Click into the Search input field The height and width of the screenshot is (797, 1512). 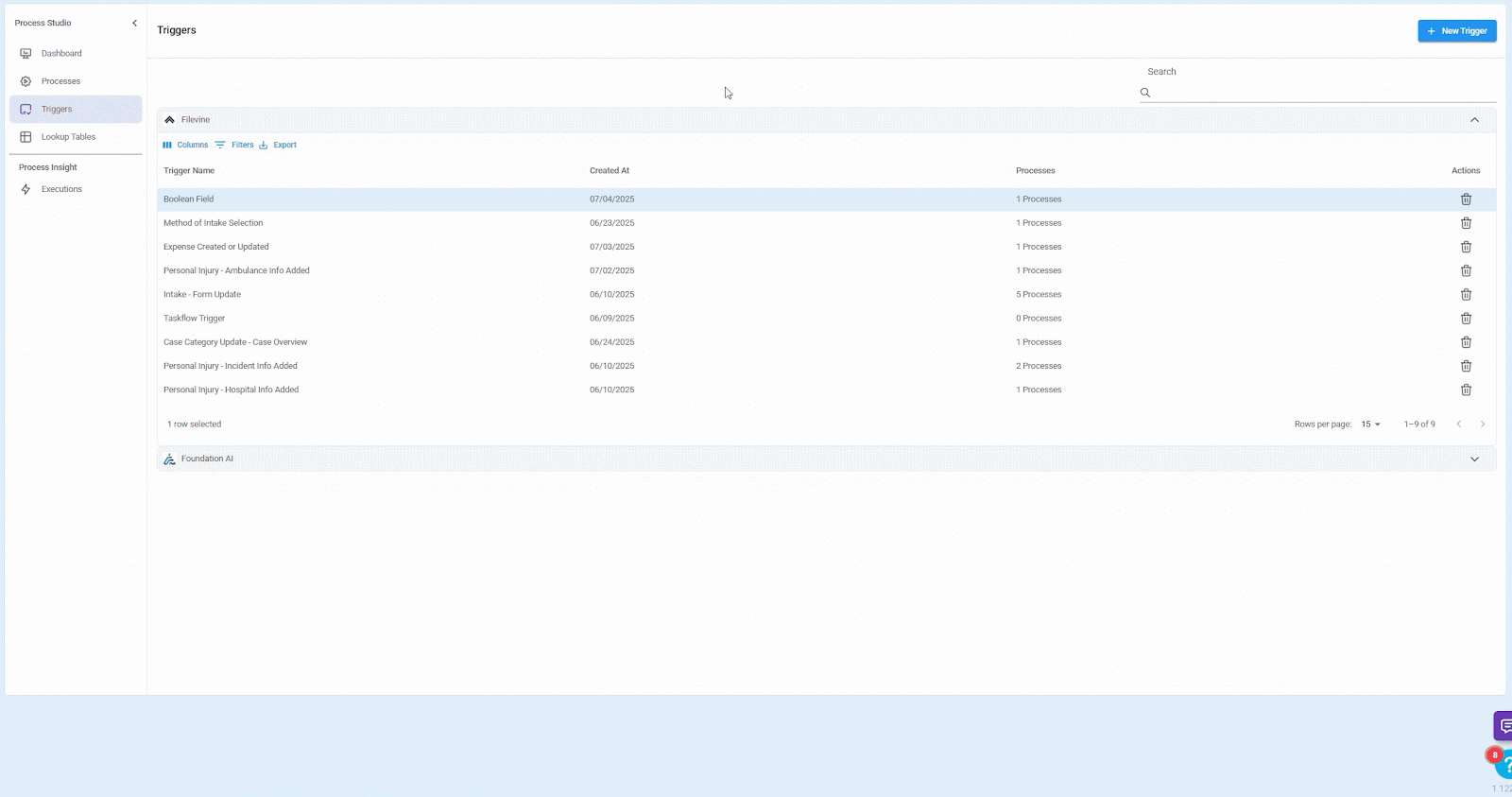tap(1323, 93)
